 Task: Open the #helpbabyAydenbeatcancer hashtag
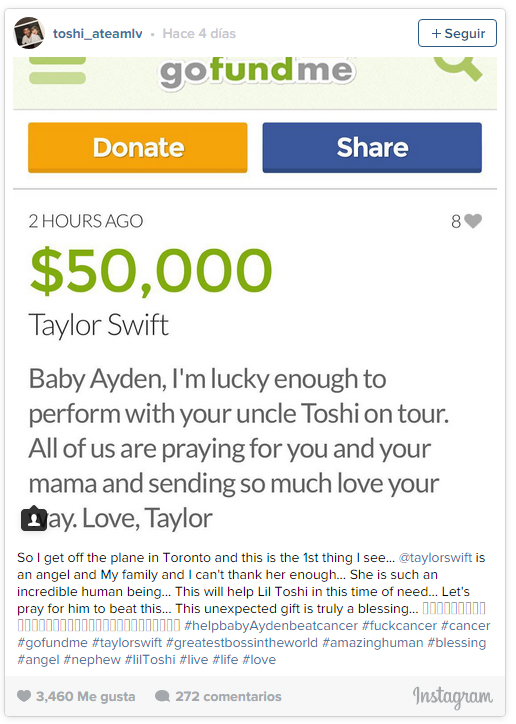(271, 626)
